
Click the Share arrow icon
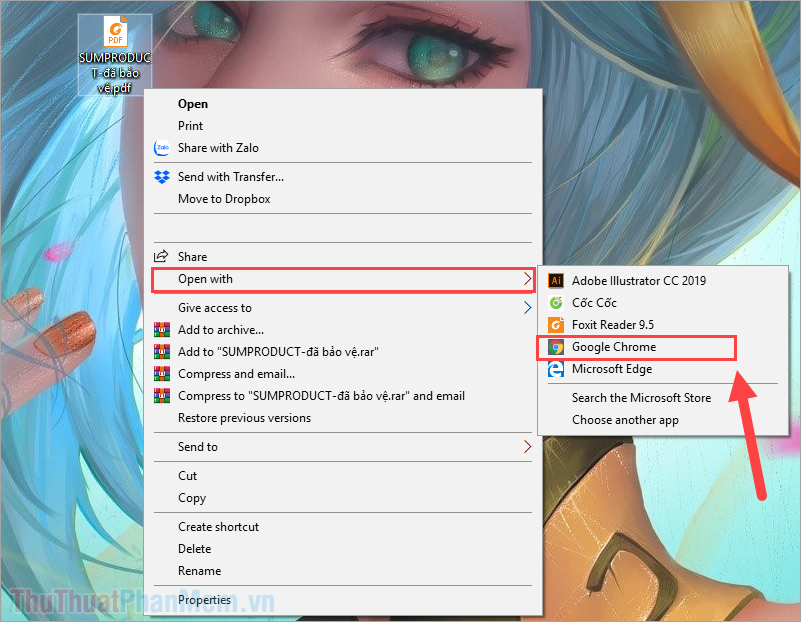[161, 256]
